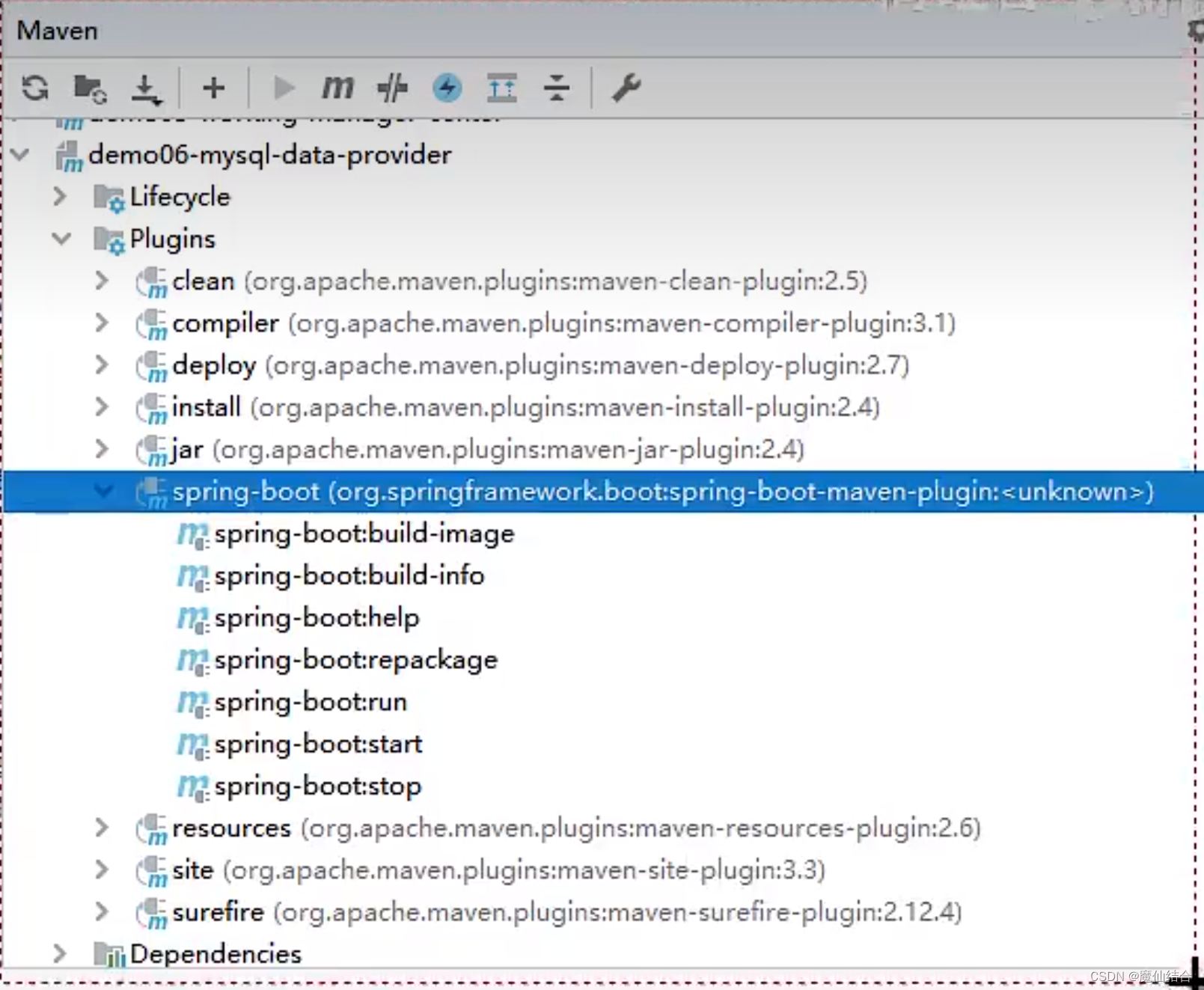This screenshot has width=1204, height=990.
Task: Expand the Dependencies node arrow
Action: click(x=60, y=953)
